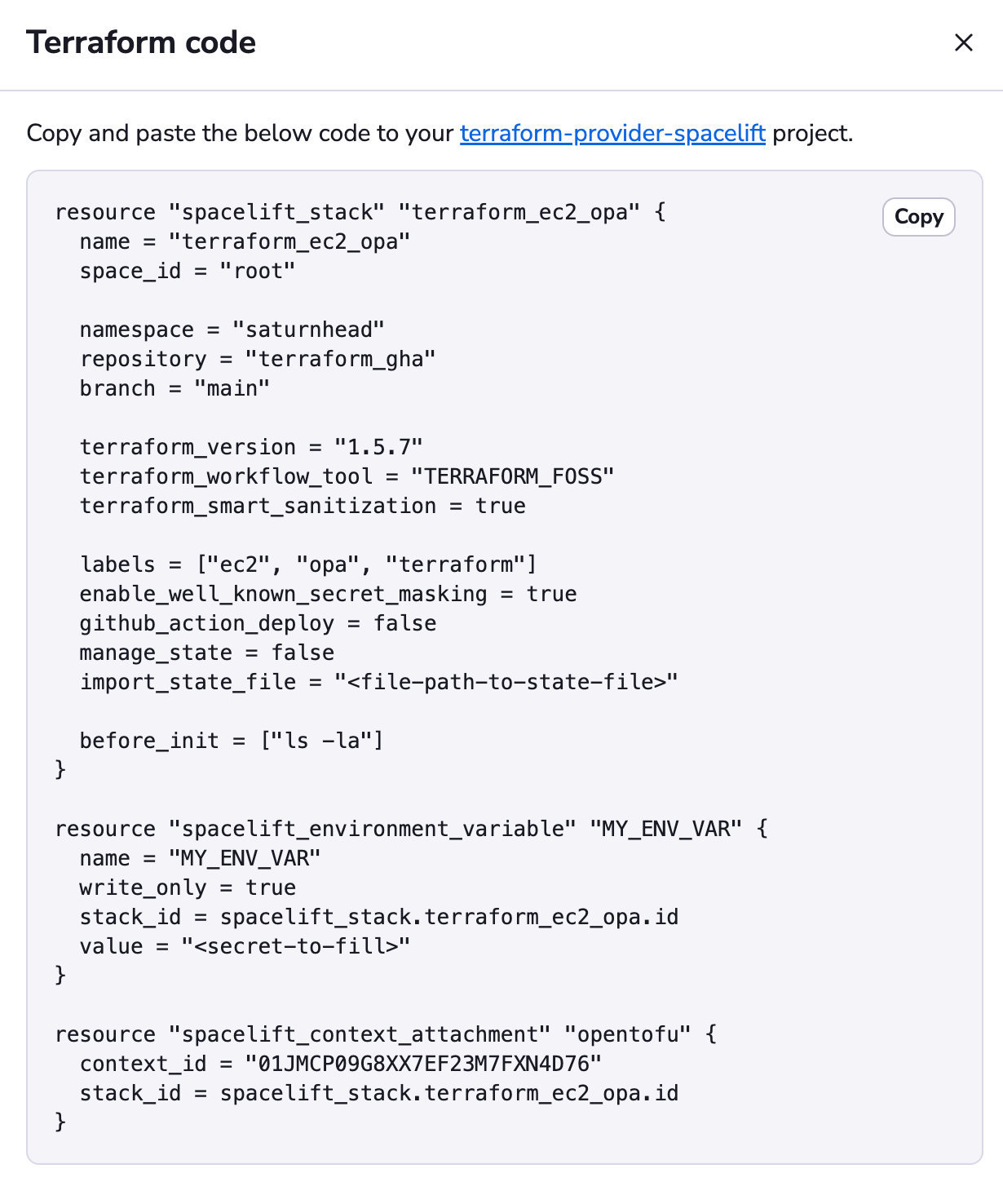This screenshot has height=1204, width=1003.
Task: Click the manage_state = false line
Action: coord(207,653)
